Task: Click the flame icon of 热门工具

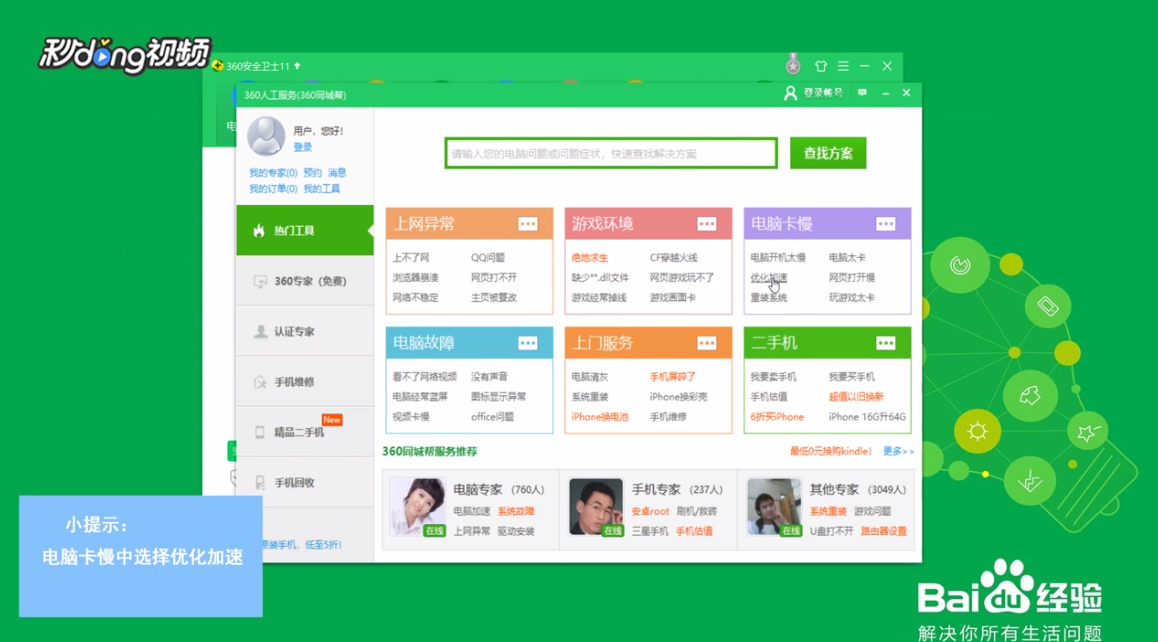Action: click(258, 230)
